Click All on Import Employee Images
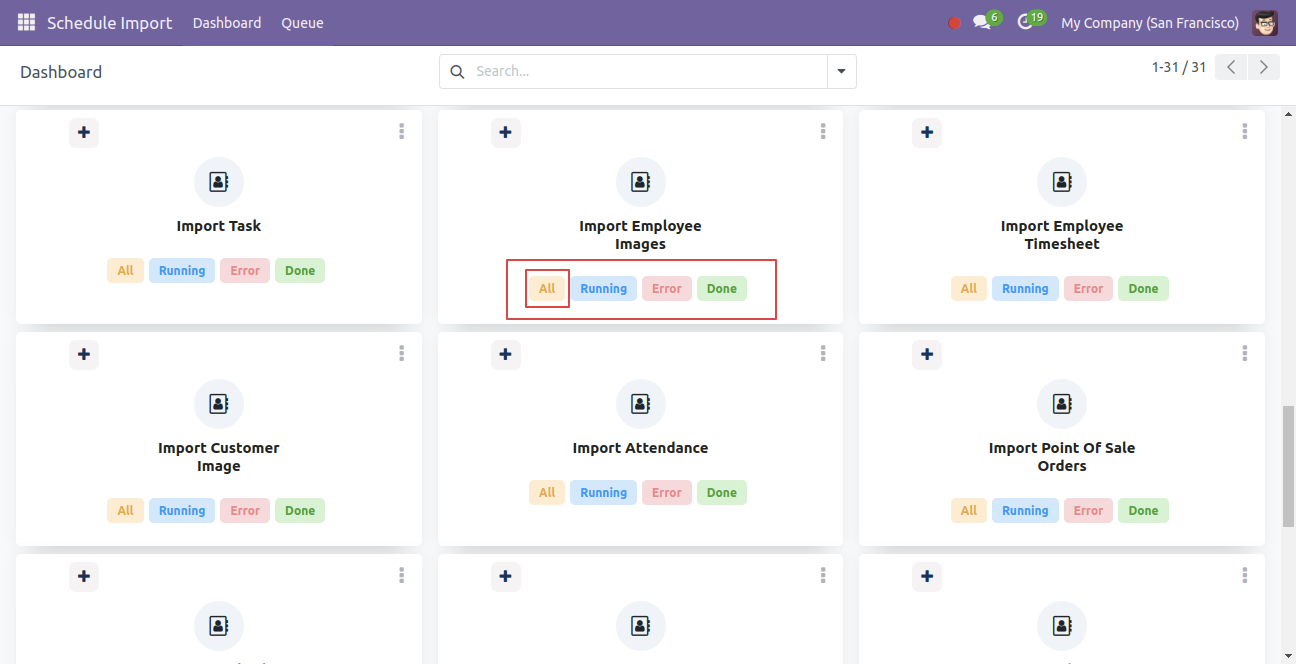Image resolution: width=1296 pixels, height=664 pixels. [547, 289]
